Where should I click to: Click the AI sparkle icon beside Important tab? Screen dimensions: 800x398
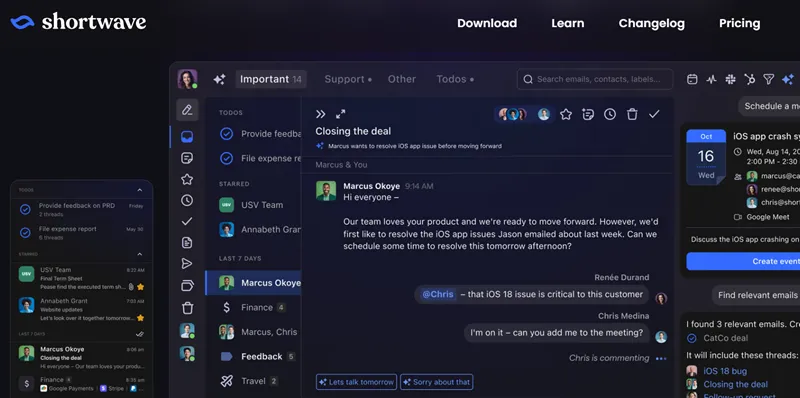pyautogui.click(x=219, y=79)
